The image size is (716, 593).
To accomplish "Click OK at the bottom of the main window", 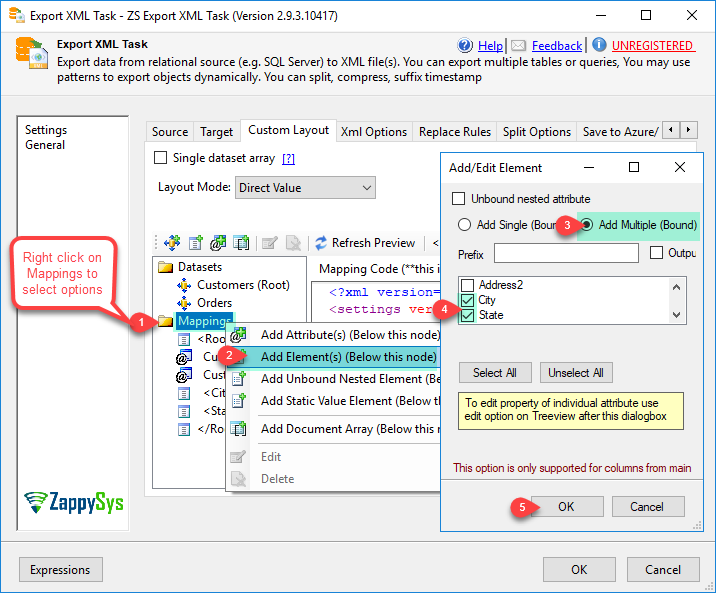I will (x=579, y=570).
